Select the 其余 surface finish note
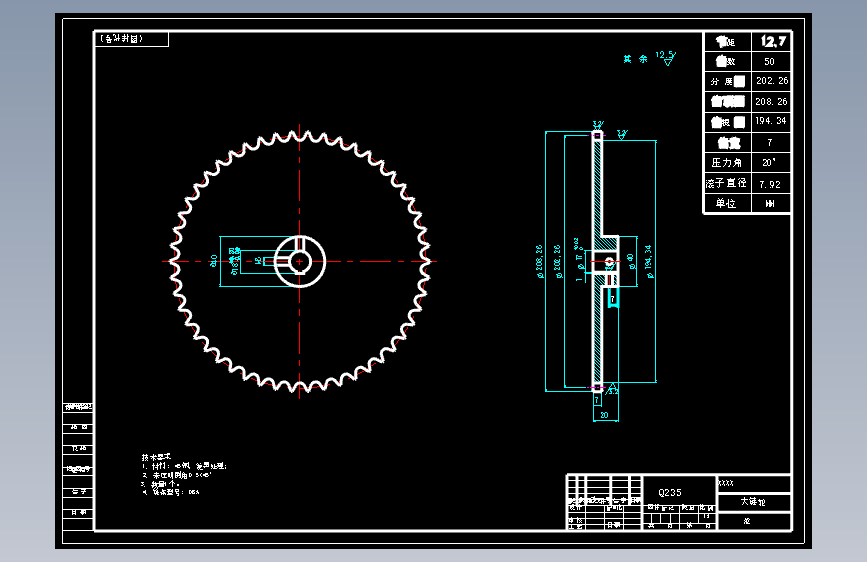 click(635, 59)
